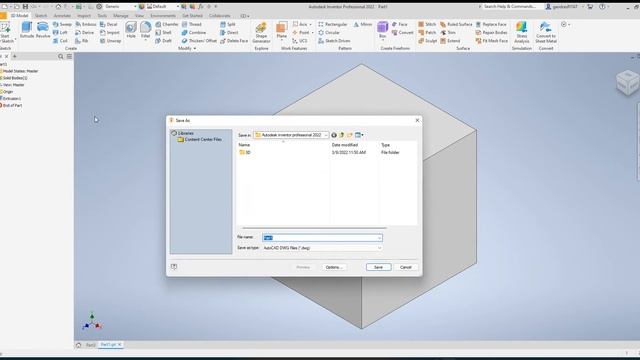Click the Loft tool
640x360 pixels.
pos(60,33)
